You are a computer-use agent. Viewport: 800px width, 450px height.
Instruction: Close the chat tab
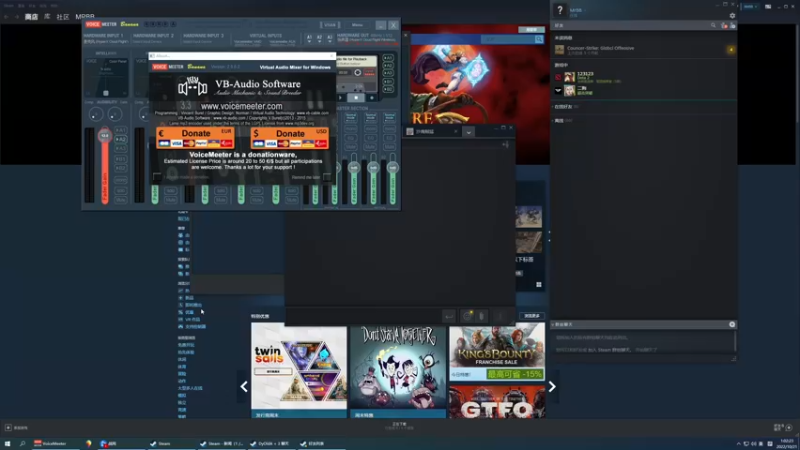pos(456,132)
